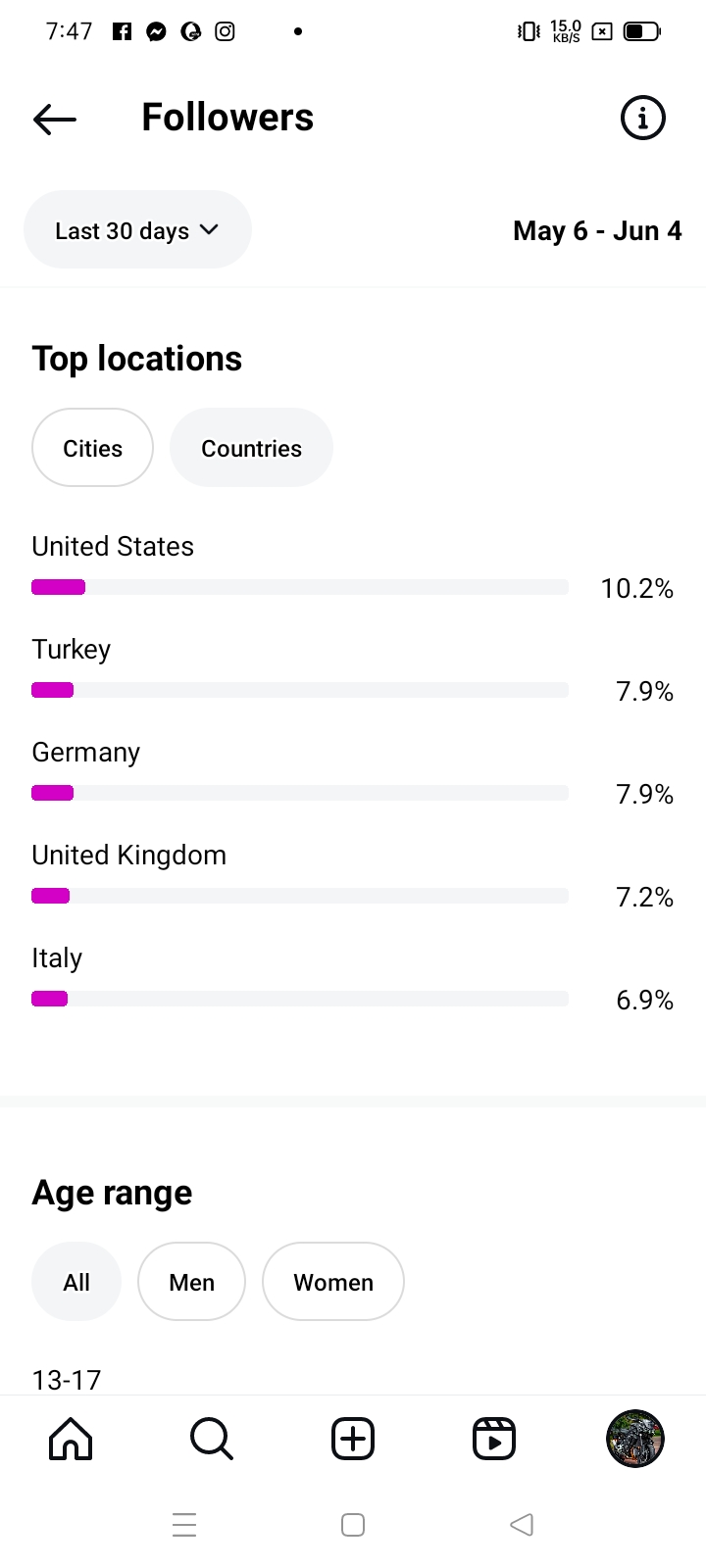Open the profile picture in bottom bar

pyautogui.click(x=635, y=1439)
